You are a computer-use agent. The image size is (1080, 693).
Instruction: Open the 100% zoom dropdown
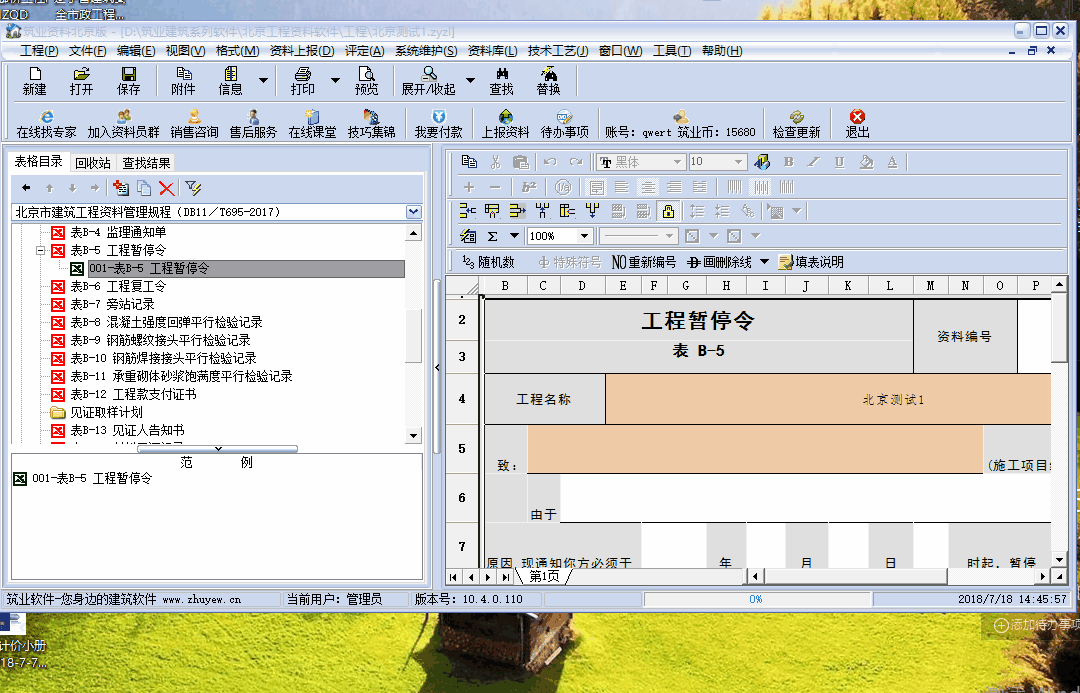(585, 236)
